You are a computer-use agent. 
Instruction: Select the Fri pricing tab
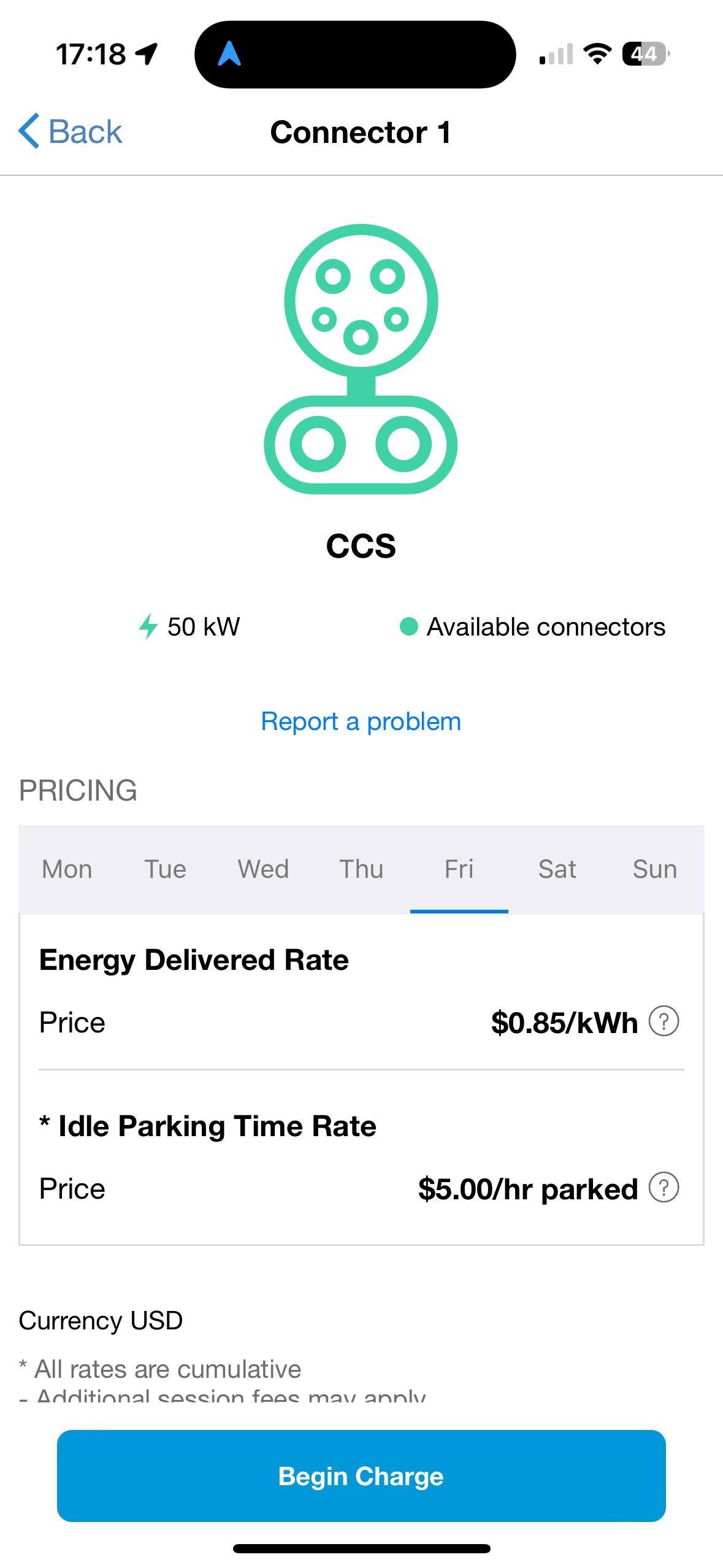[459, 869]
